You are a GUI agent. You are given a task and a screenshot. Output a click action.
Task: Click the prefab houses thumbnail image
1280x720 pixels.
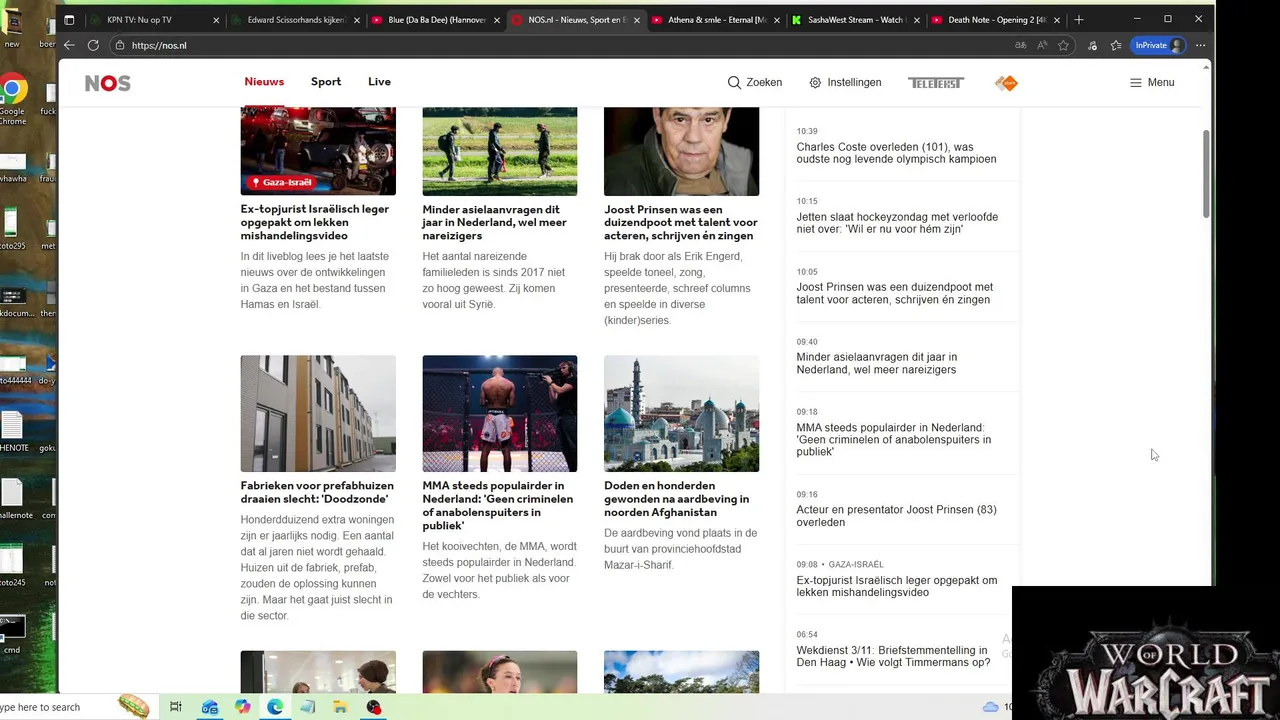(318, 413)
